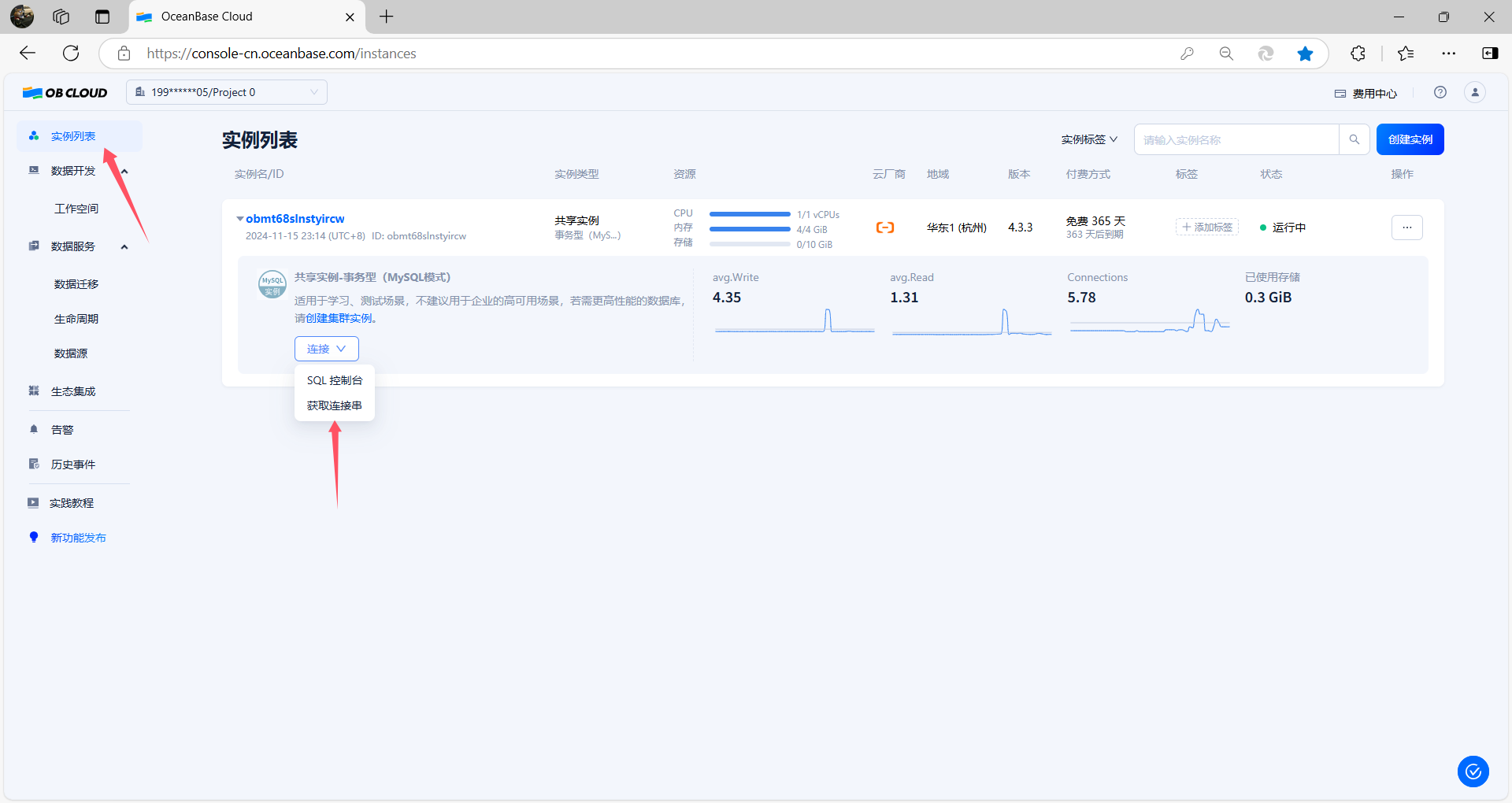Viewport: 1512px width, 803px height.
Task: Click the search magnifier button
Action: (1354, 139)
